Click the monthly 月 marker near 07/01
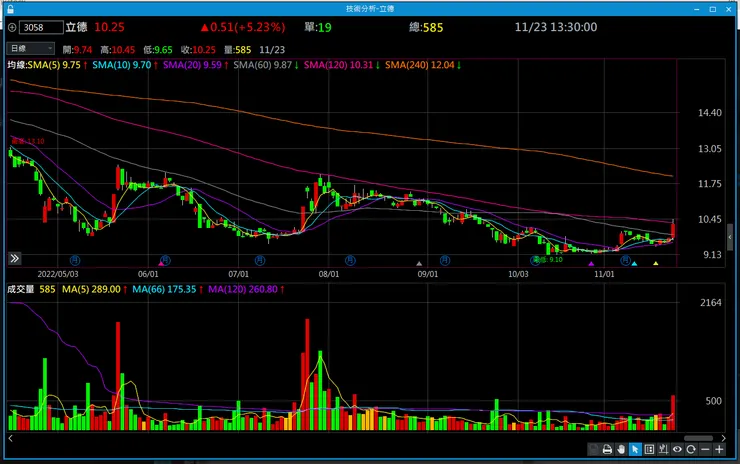740x464 pixels. click(260, 260)
